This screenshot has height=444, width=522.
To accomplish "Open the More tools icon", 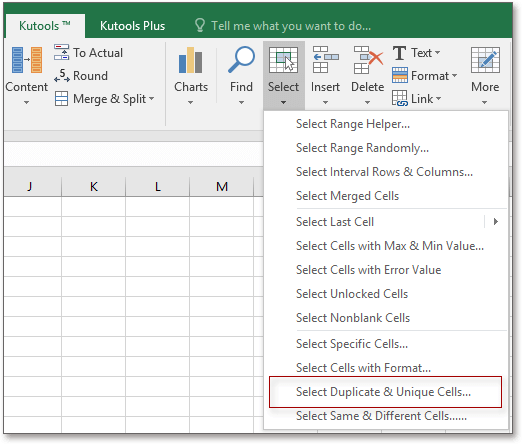I will coord(485,60).
